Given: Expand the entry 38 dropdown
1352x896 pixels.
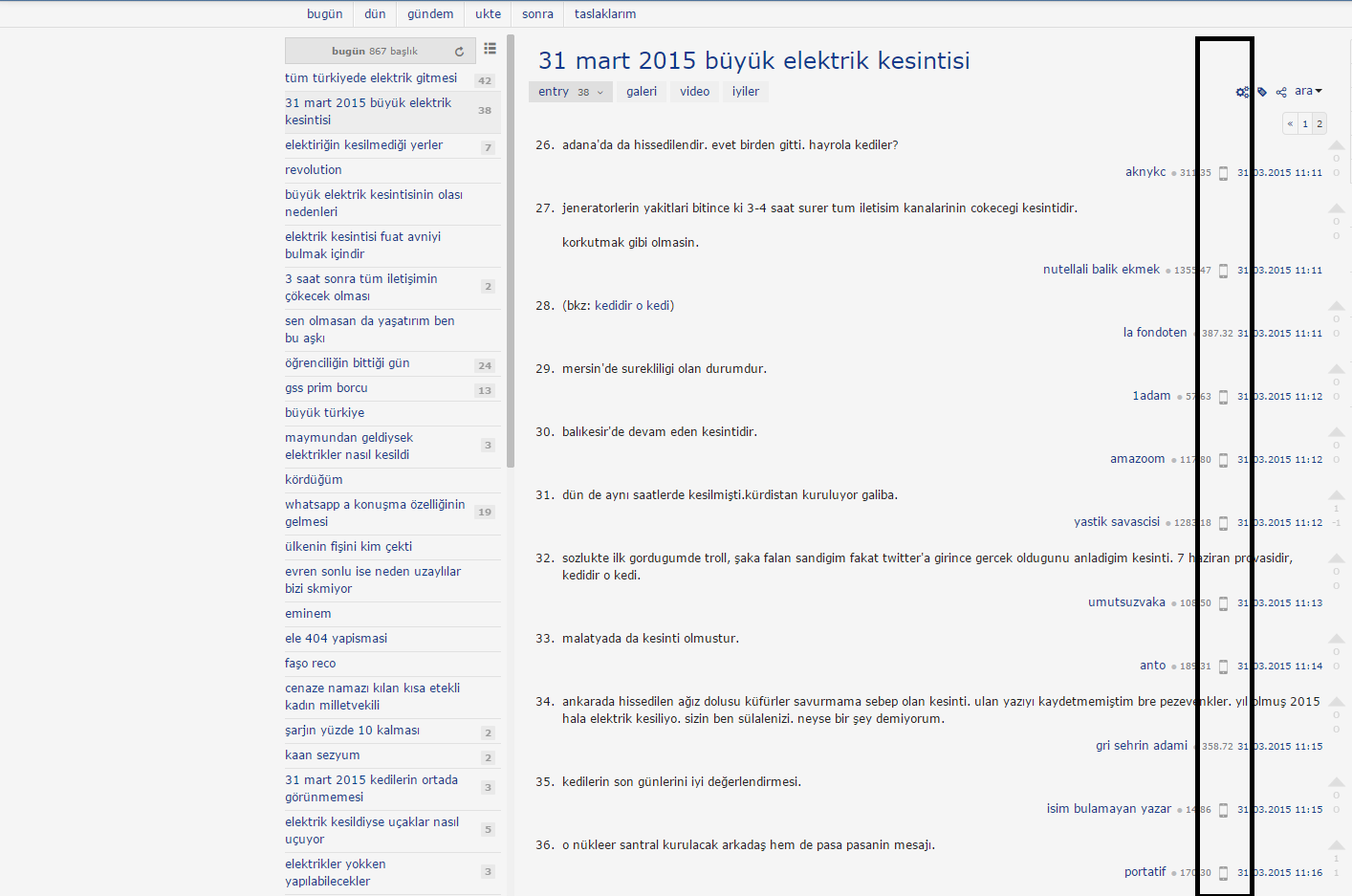Looking at the screenshot, I should click(x=571, y=92).
